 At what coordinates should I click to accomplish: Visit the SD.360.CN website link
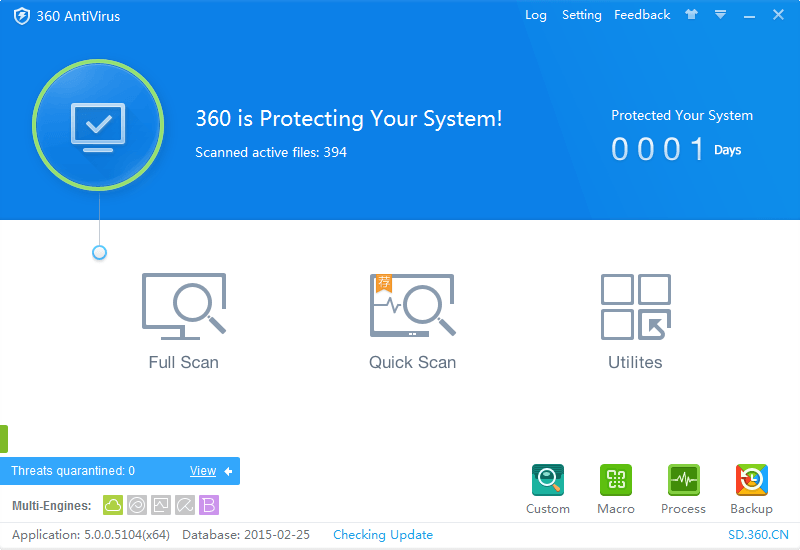pos(758,535)
